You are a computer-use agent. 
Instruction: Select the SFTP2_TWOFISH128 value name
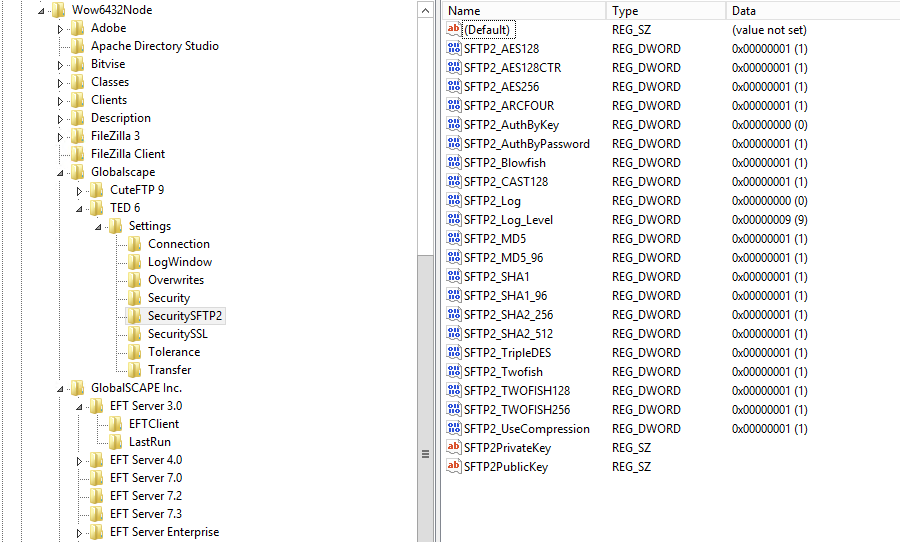pyautogui.click(x=517, y=390)
